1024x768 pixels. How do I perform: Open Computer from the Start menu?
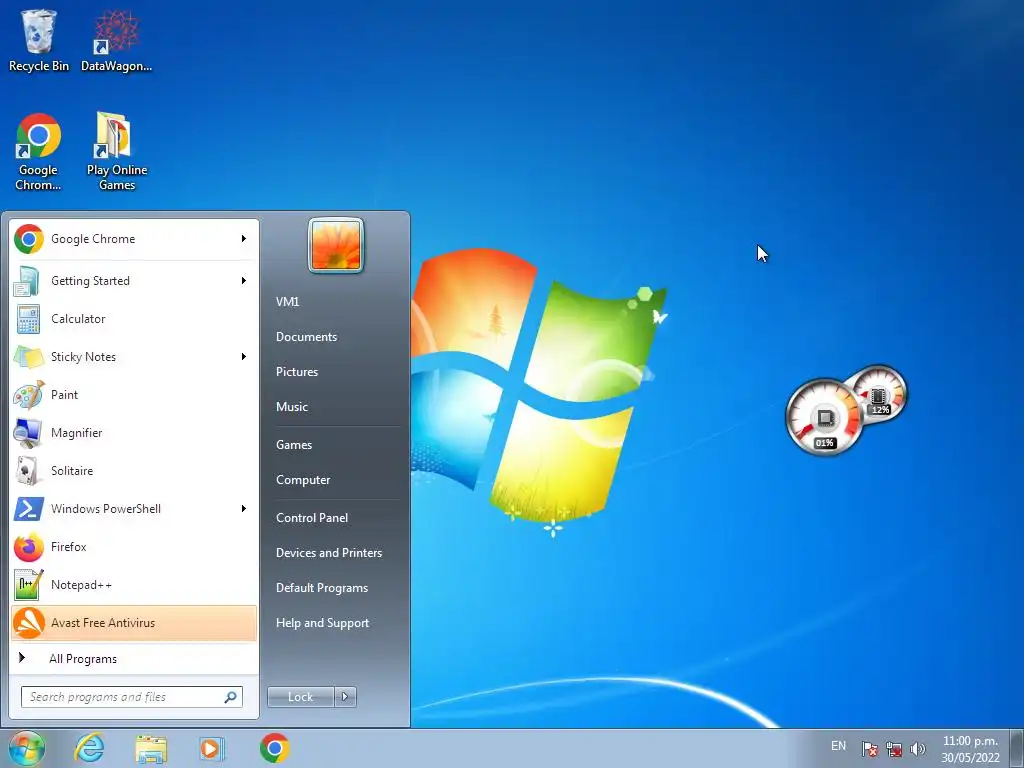coord(303,480)
